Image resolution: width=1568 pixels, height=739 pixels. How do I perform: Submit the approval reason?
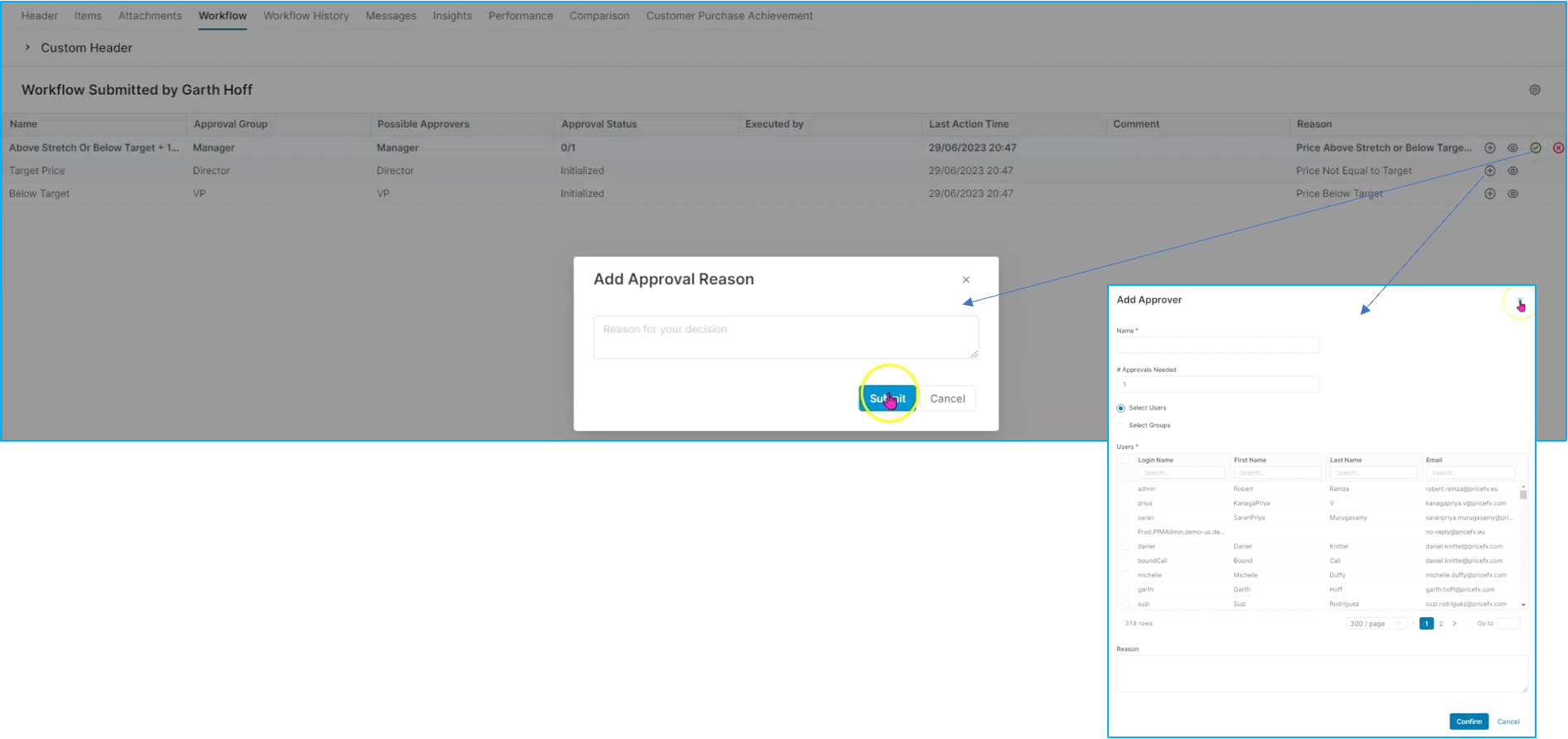(888, 398)
